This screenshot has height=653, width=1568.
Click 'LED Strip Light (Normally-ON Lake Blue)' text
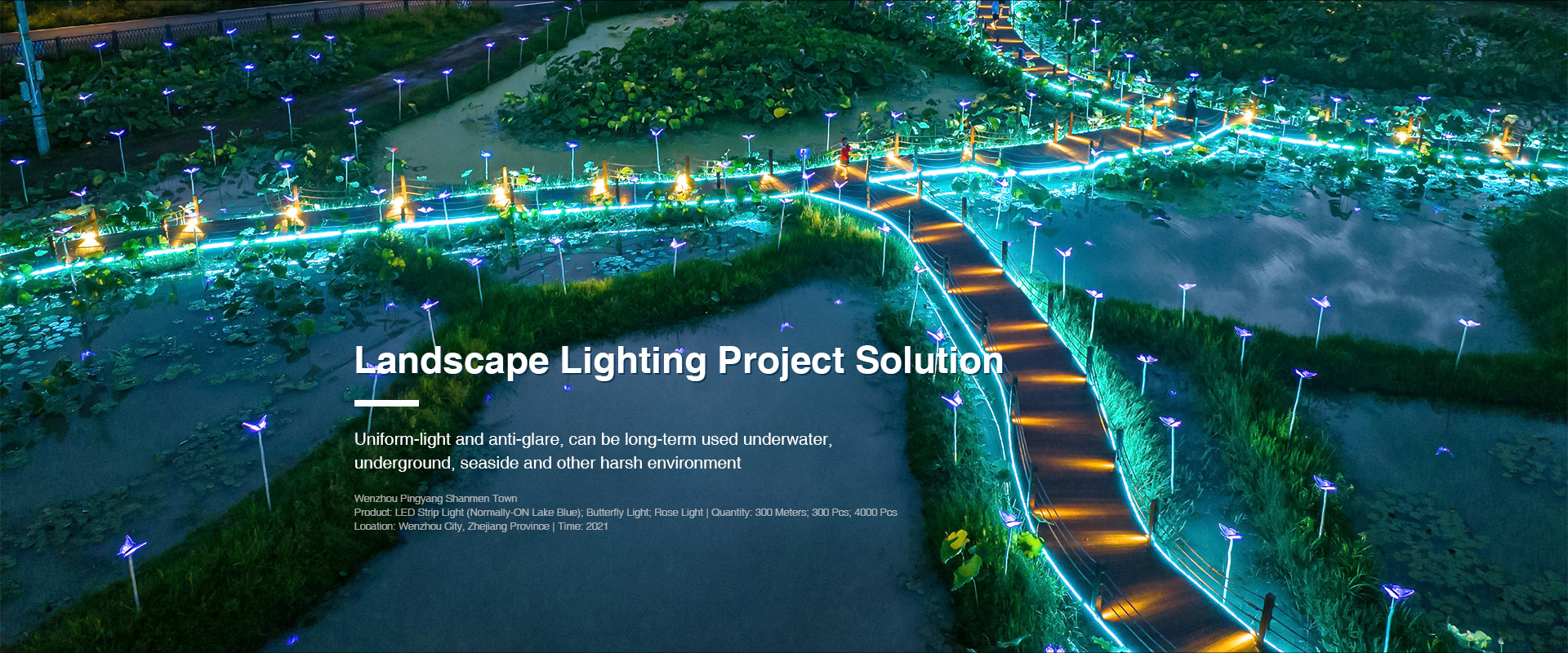(488, 513)
